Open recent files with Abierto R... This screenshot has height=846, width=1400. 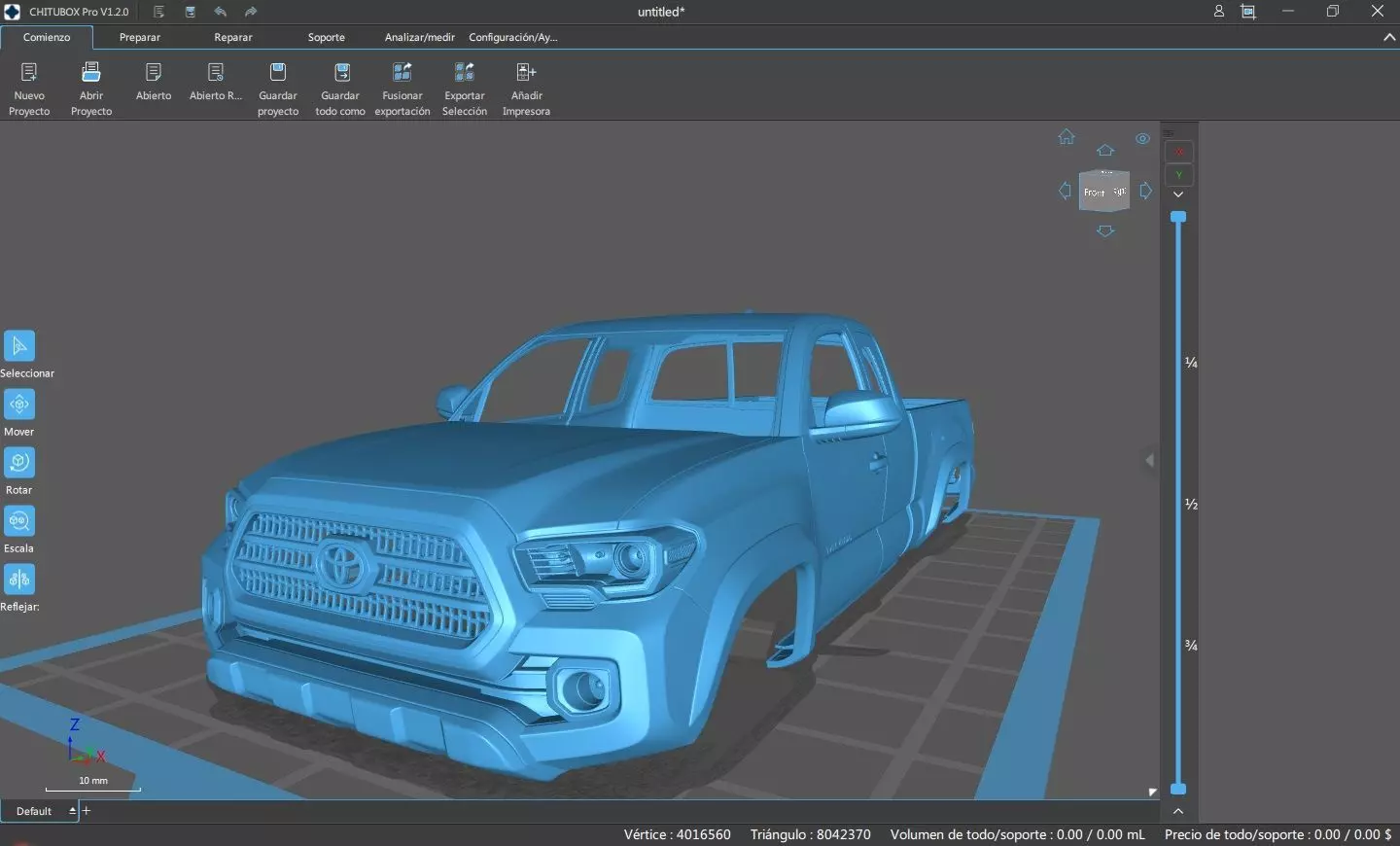point(216,82)
